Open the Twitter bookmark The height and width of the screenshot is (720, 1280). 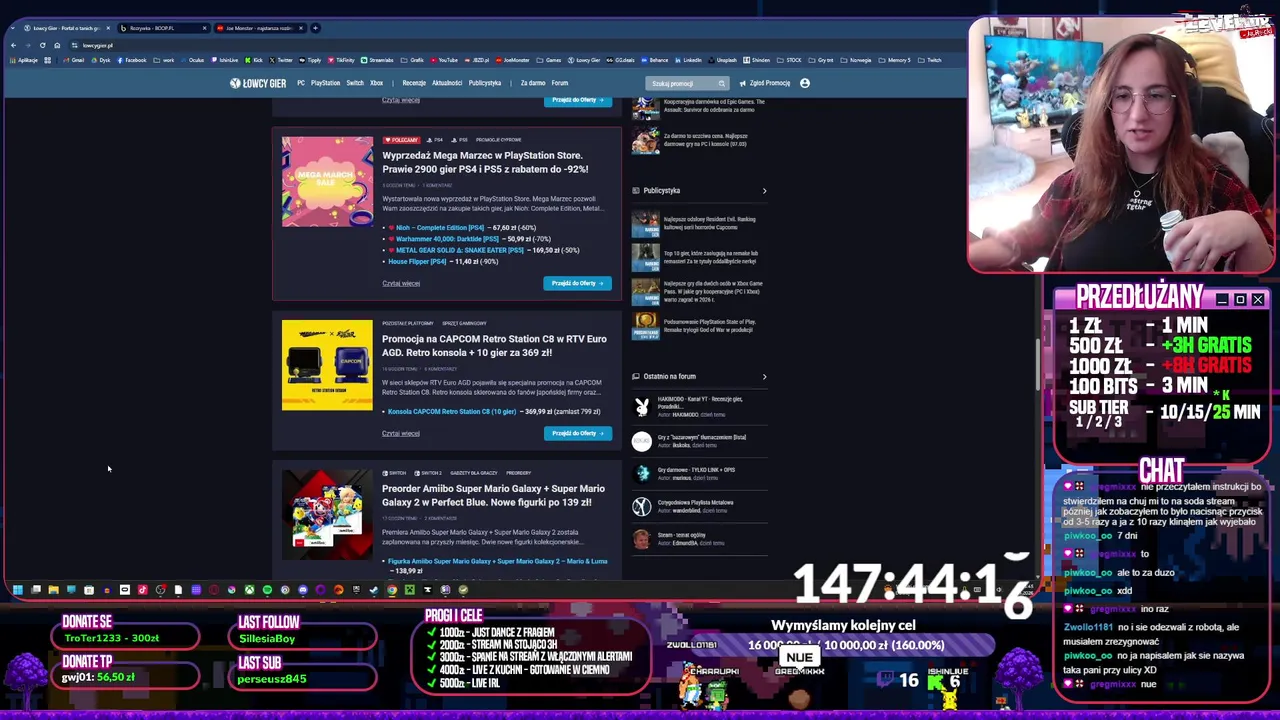281,60
